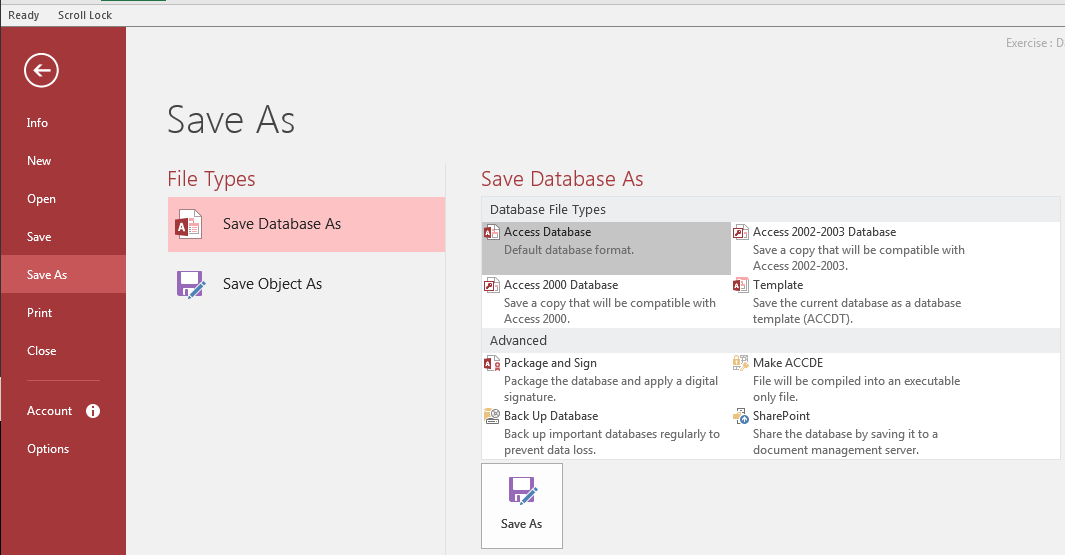This screenshot has width=1065, height=555.
Task: Choose Access 2000 Database option
Action: point(606,302)
